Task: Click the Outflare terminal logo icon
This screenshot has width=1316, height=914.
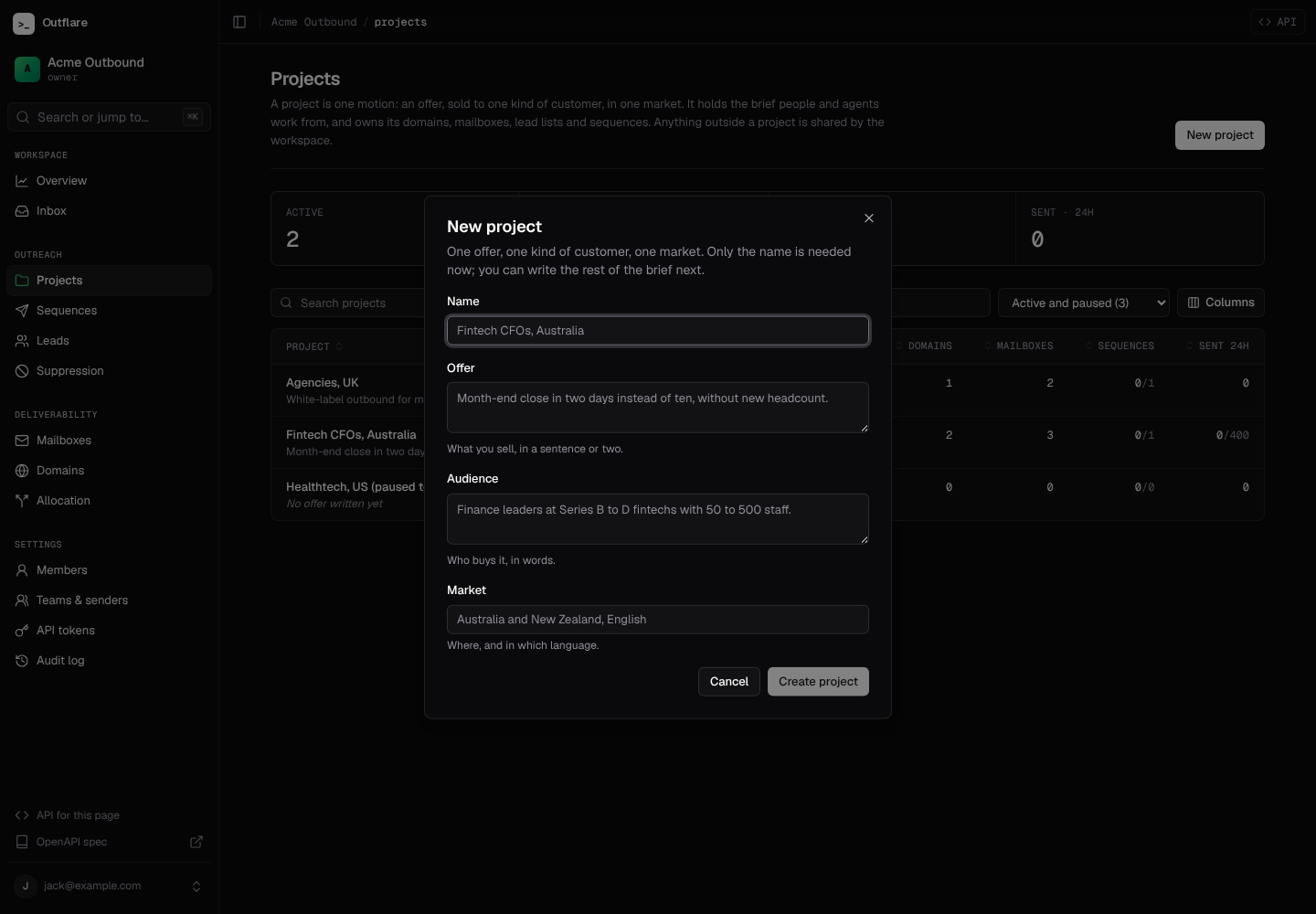Action: (x=24, y=24)
